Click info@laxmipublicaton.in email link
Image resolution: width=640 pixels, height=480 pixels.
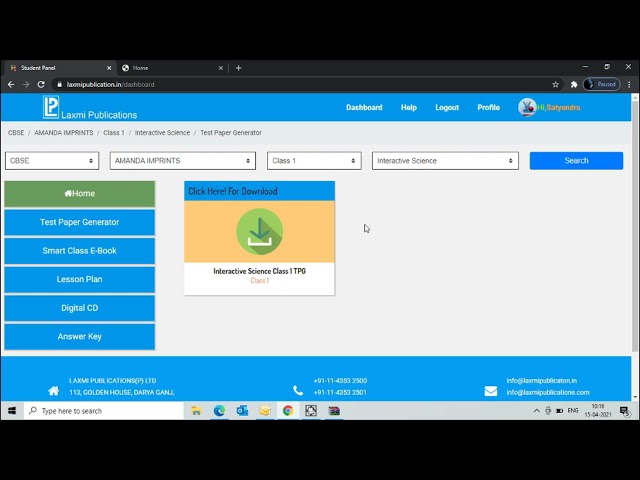tap(542, 380)
